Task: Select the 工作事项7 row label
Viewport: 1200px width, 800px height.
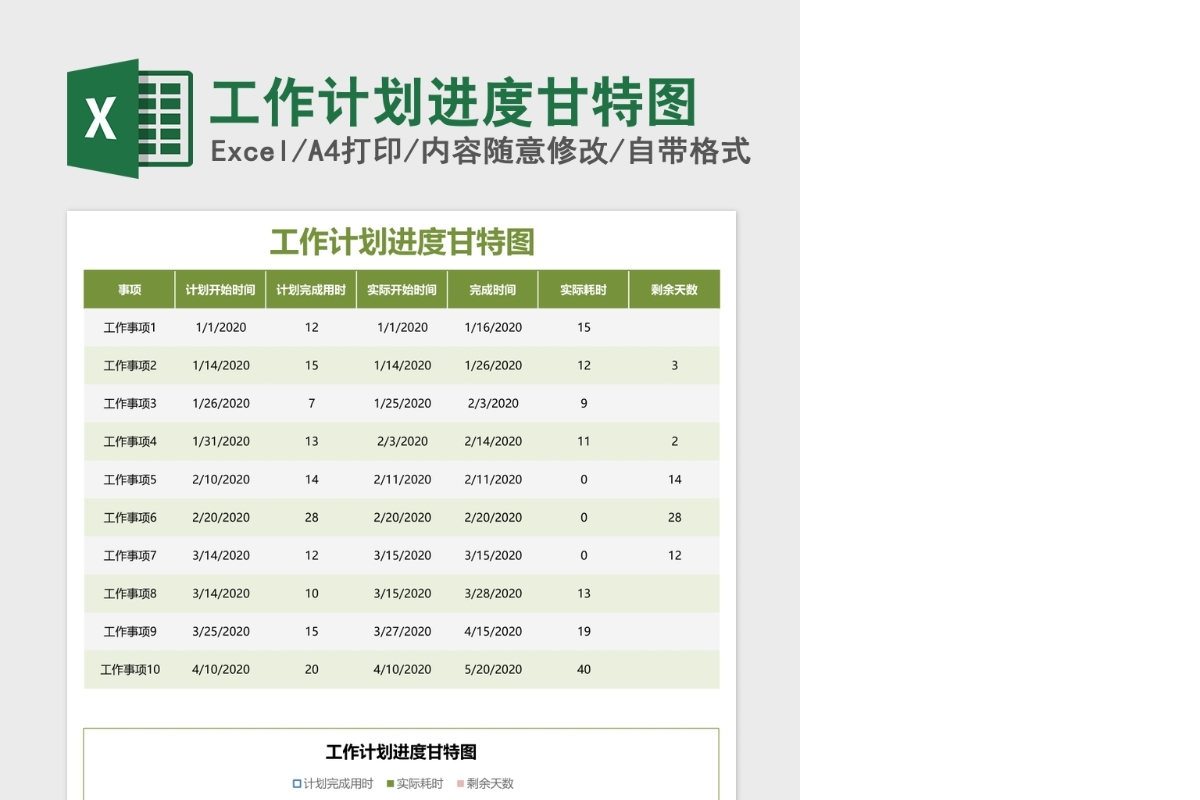Action: (x=130, y=555)
